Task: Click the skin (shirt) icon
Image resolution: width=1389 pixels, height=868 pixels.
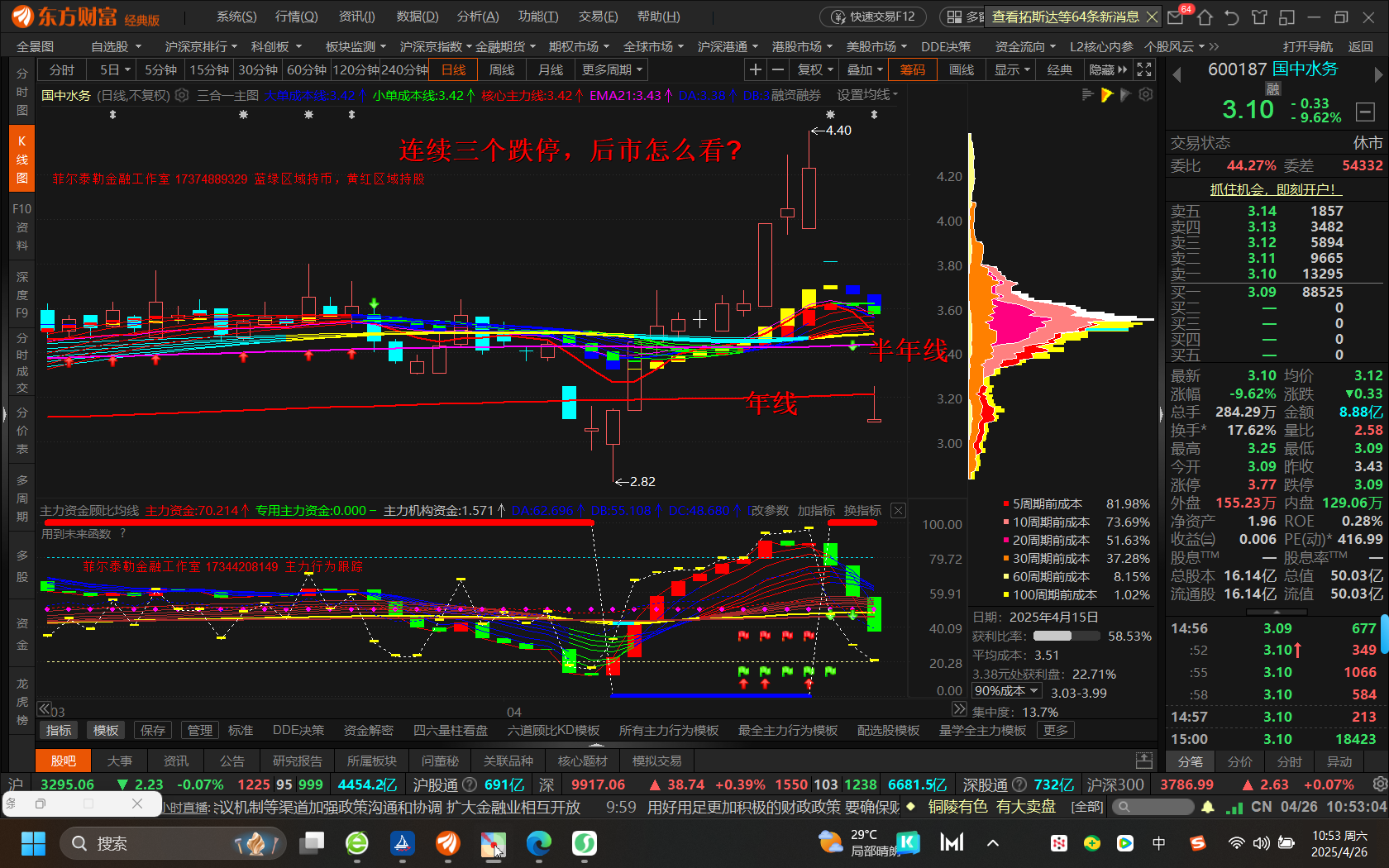Action: tap(1259, 17)
